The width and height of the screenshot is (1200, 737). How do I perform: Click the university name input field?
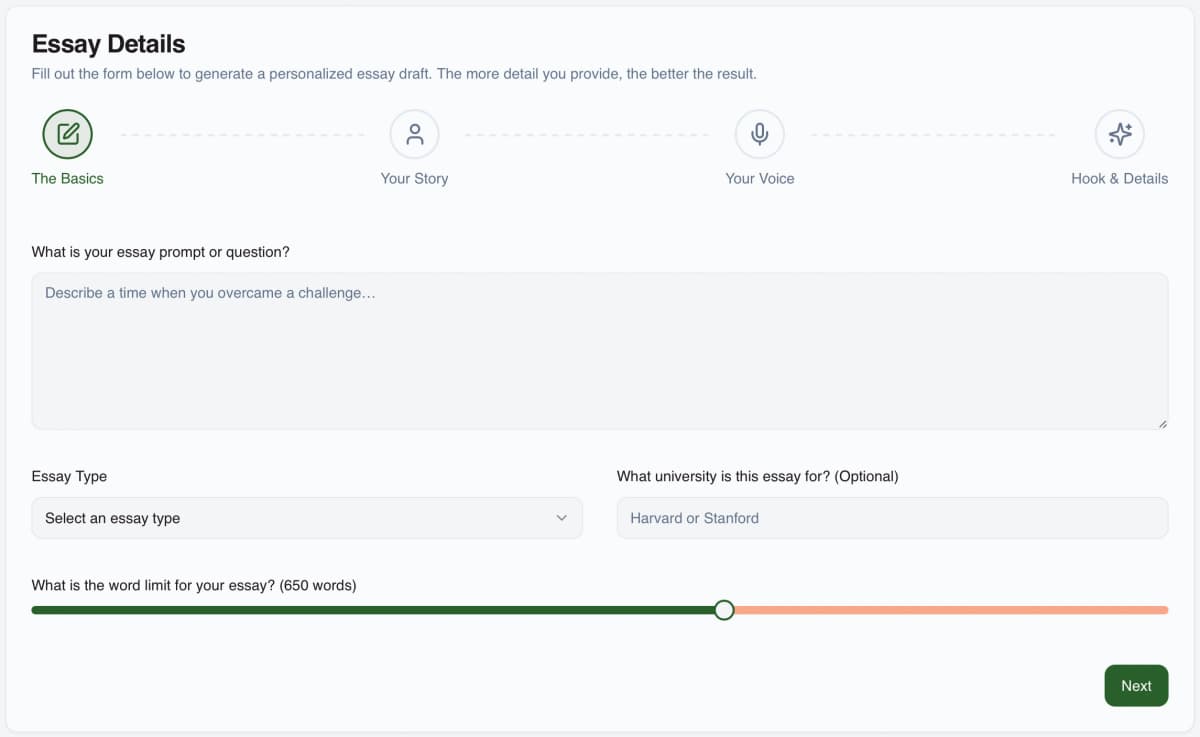pos(892,518)
